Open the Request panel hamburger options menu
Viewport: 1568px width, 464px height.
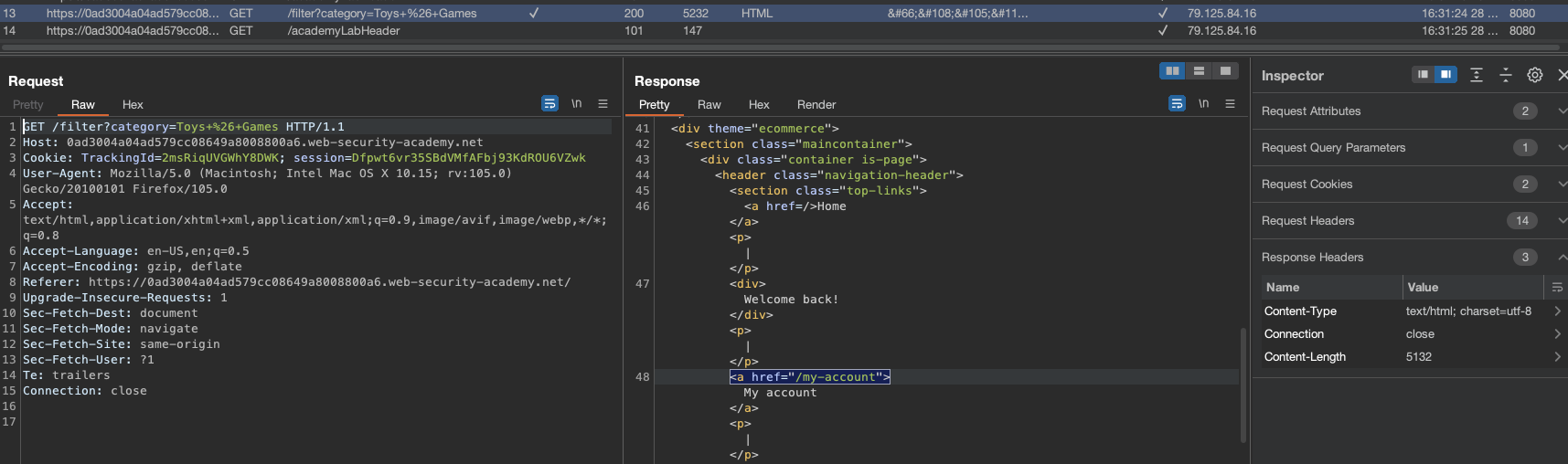click(603, 104)
